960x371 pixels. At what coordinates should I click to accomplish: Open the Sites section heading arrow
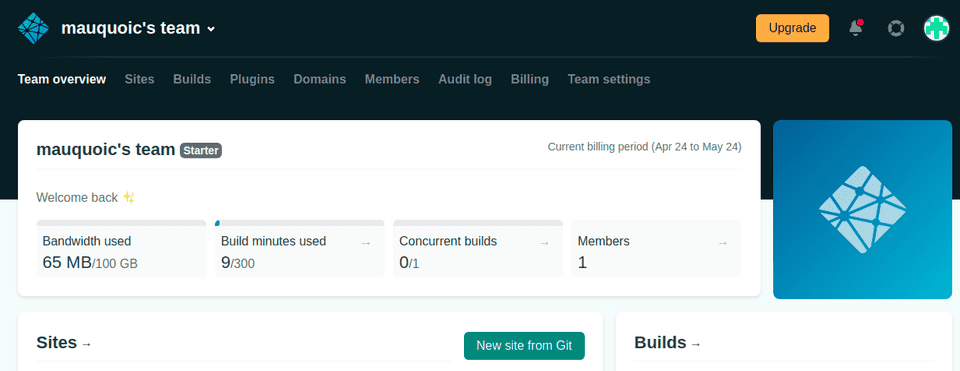pyautogui.click(x=86, y=344)
